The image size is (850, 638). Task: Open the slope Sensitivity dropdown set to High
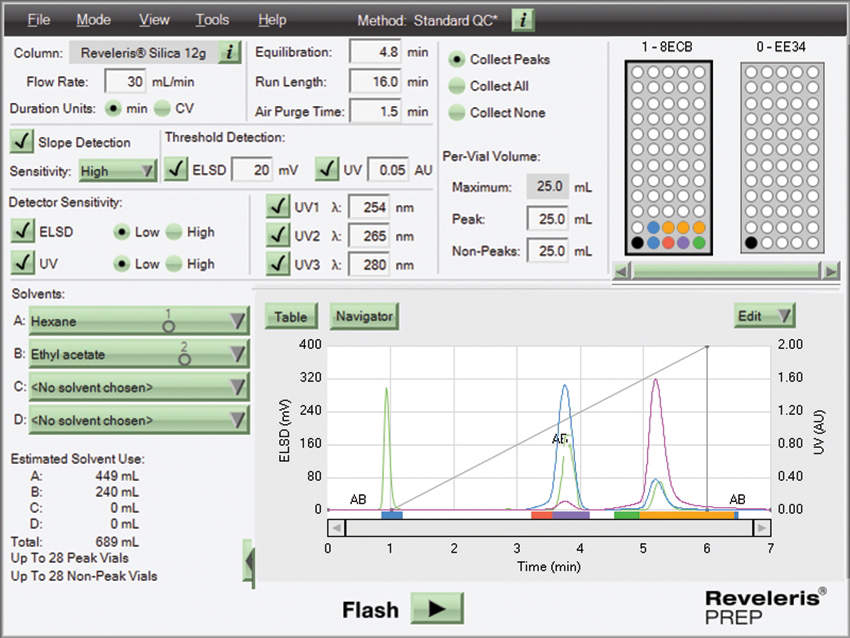(118, 171)
